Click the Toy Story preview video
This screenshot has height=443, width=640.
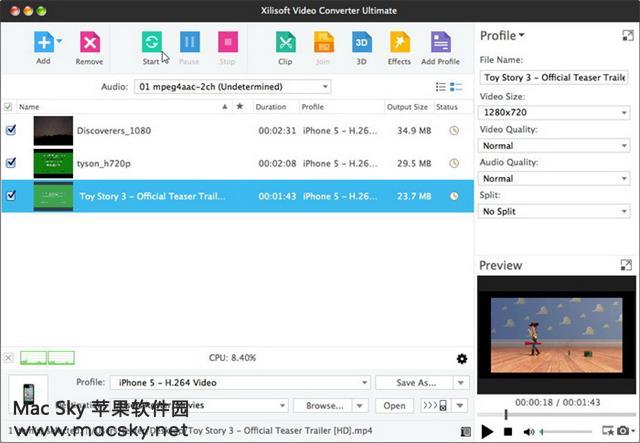coord(556,335)
